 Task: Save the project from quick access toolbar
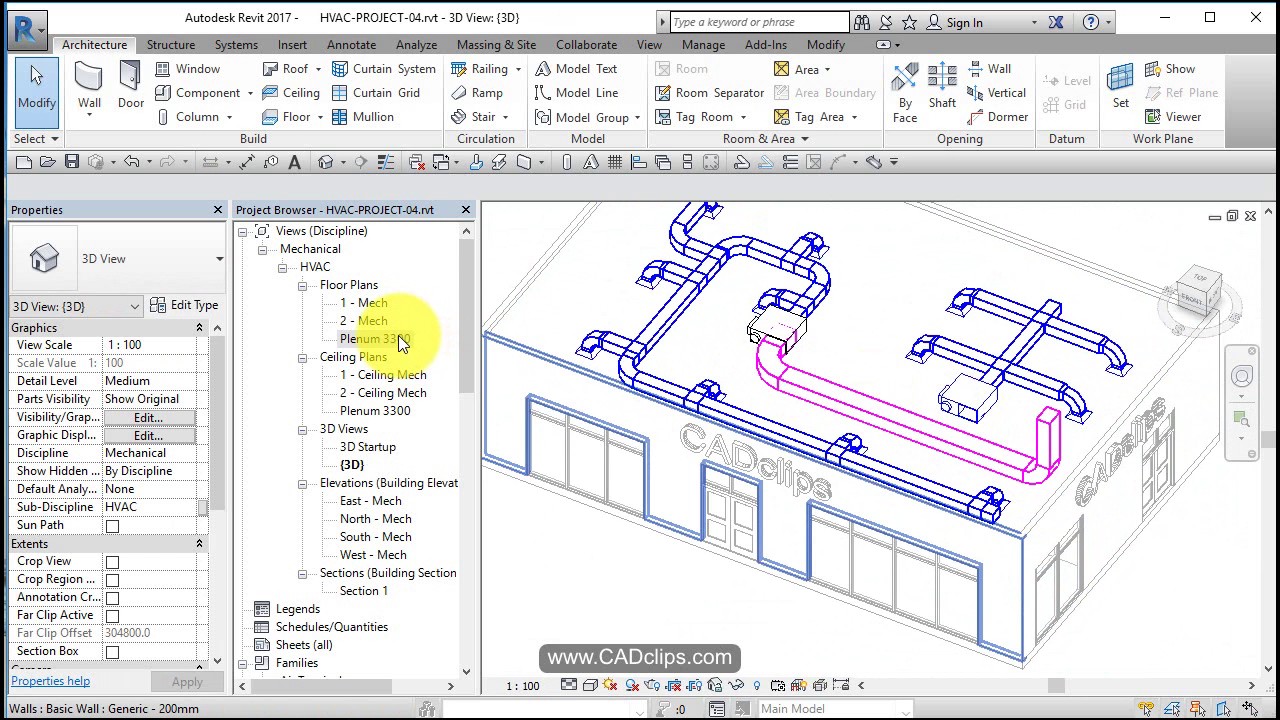pos(72,162)
